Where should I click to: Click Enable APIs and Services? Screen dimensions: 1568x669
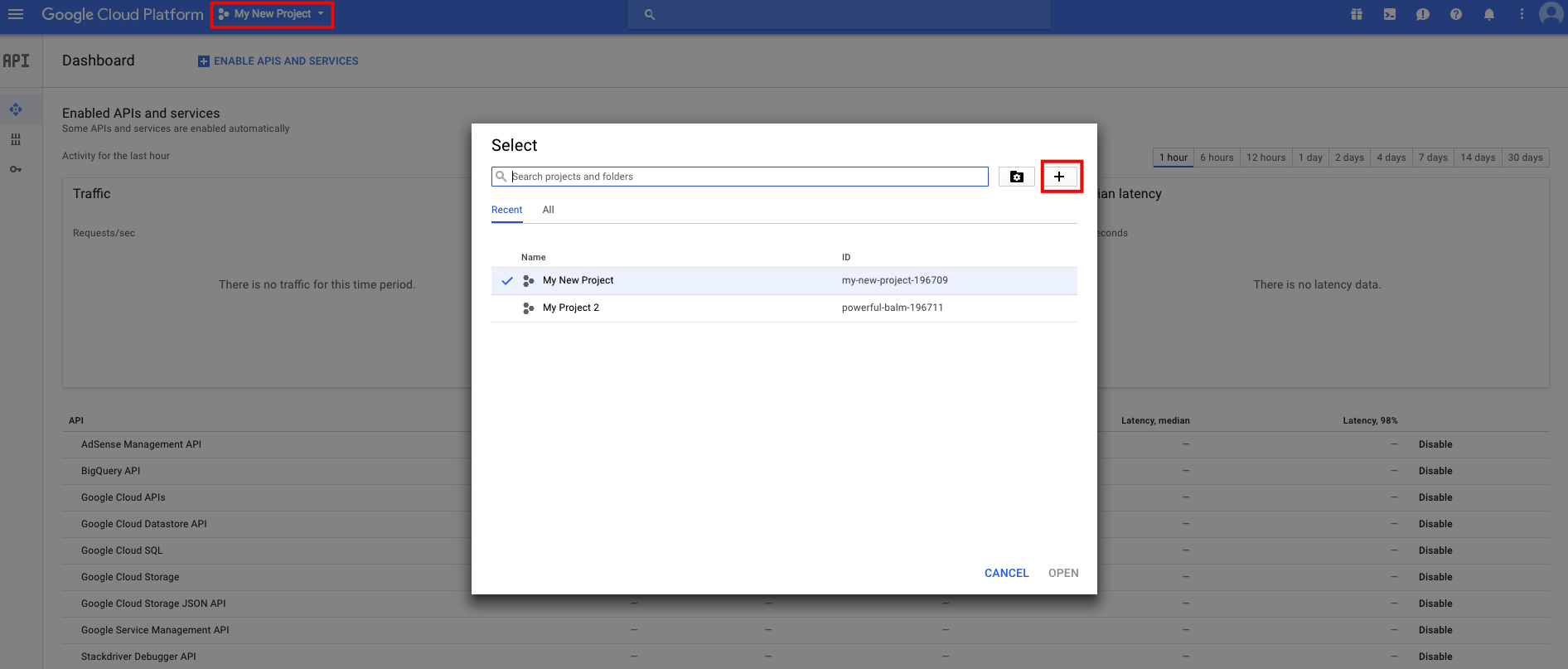click(x=278, y=61)
